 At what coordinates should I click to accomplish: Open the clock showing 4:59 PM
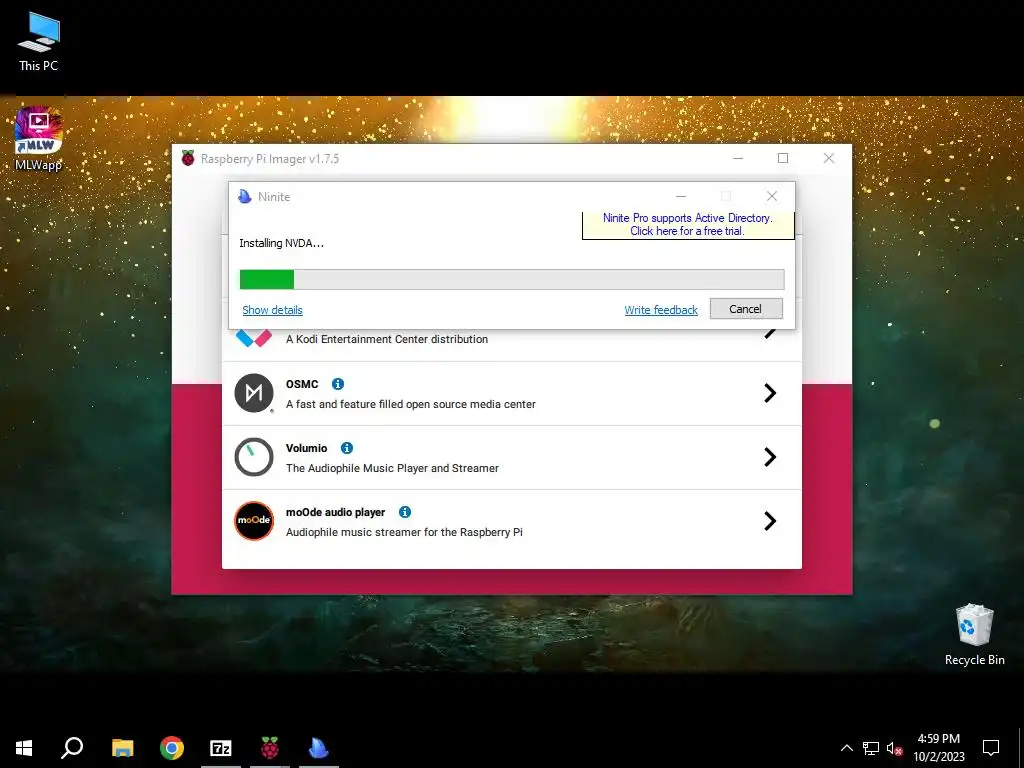pyautogui.click(x=939, y=748)
